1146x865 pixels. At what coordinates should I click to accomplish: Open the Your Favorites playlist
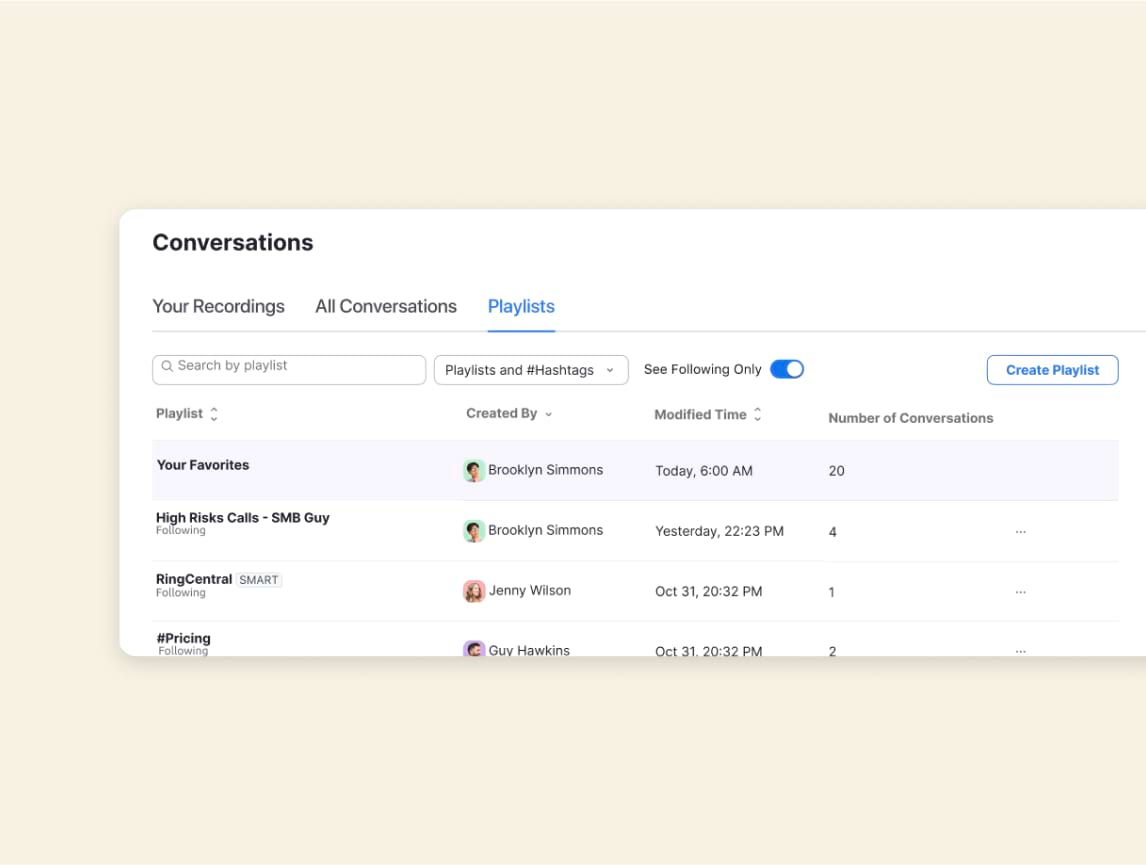pos(203,465)
